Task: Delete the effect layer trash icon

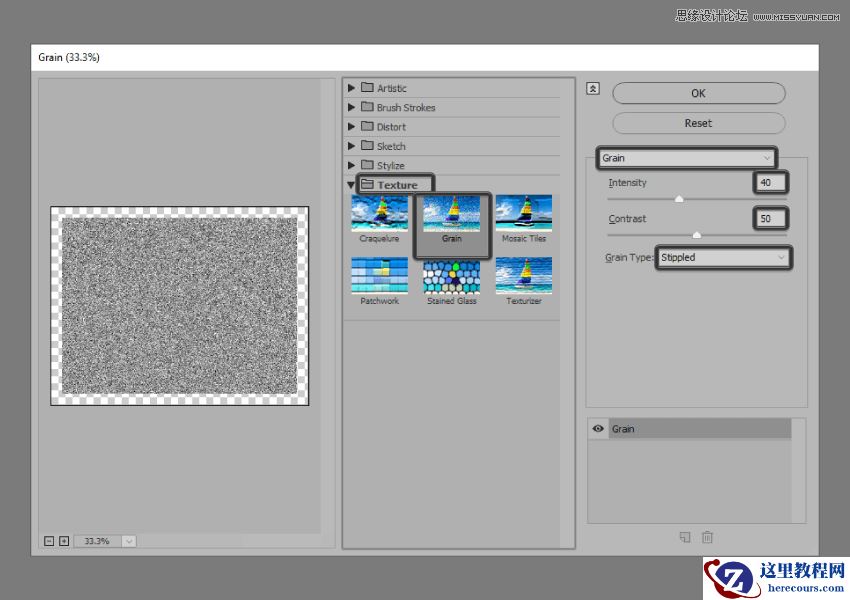Action: click(707, 537)
